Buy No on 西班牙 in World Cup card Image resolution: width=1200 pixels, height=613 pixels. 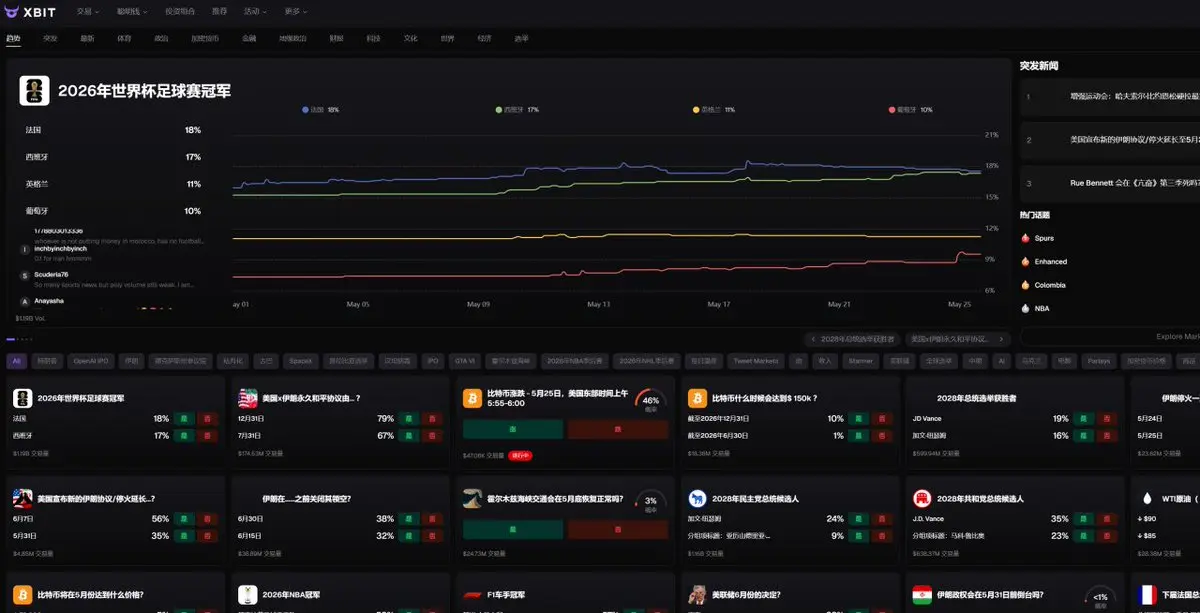(208, 436)
